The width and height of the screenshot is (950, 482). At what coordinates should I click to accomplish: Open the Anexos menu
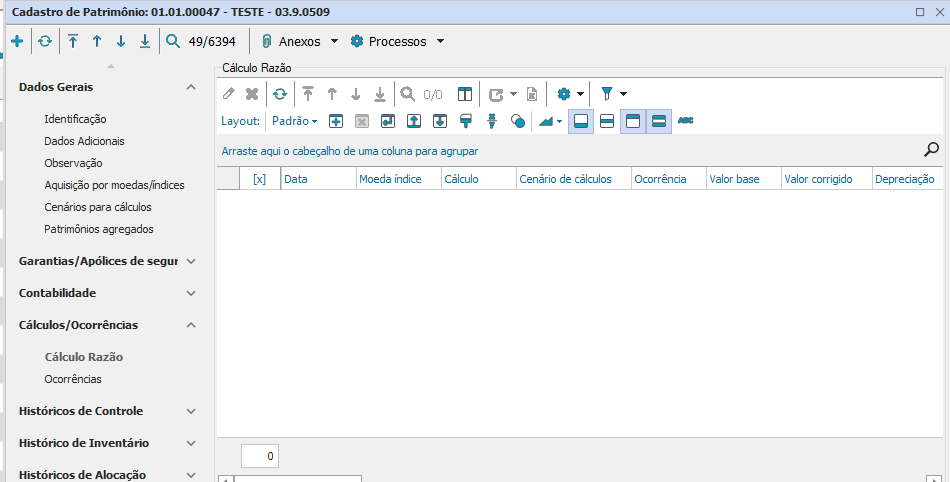click(300, 42)
